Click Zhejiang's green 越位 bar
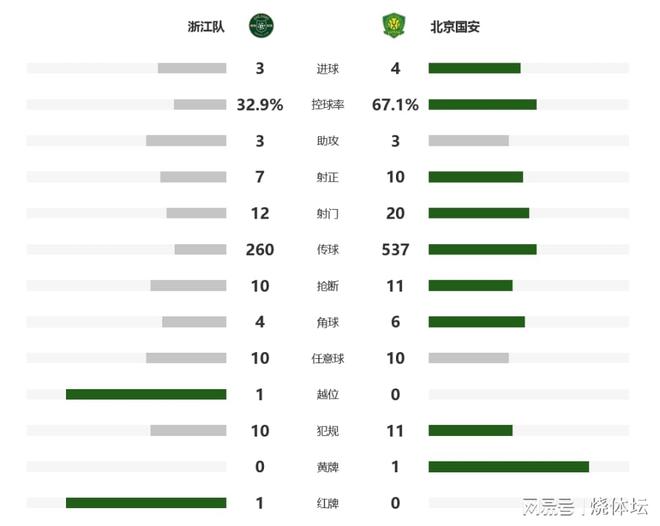Viewport: 660px width, 526px height. 146,395
